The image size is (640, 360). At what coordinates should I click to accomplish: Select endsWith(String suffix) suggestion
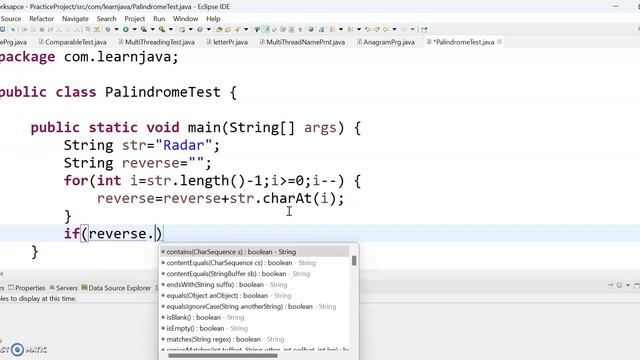click(254, 284)
